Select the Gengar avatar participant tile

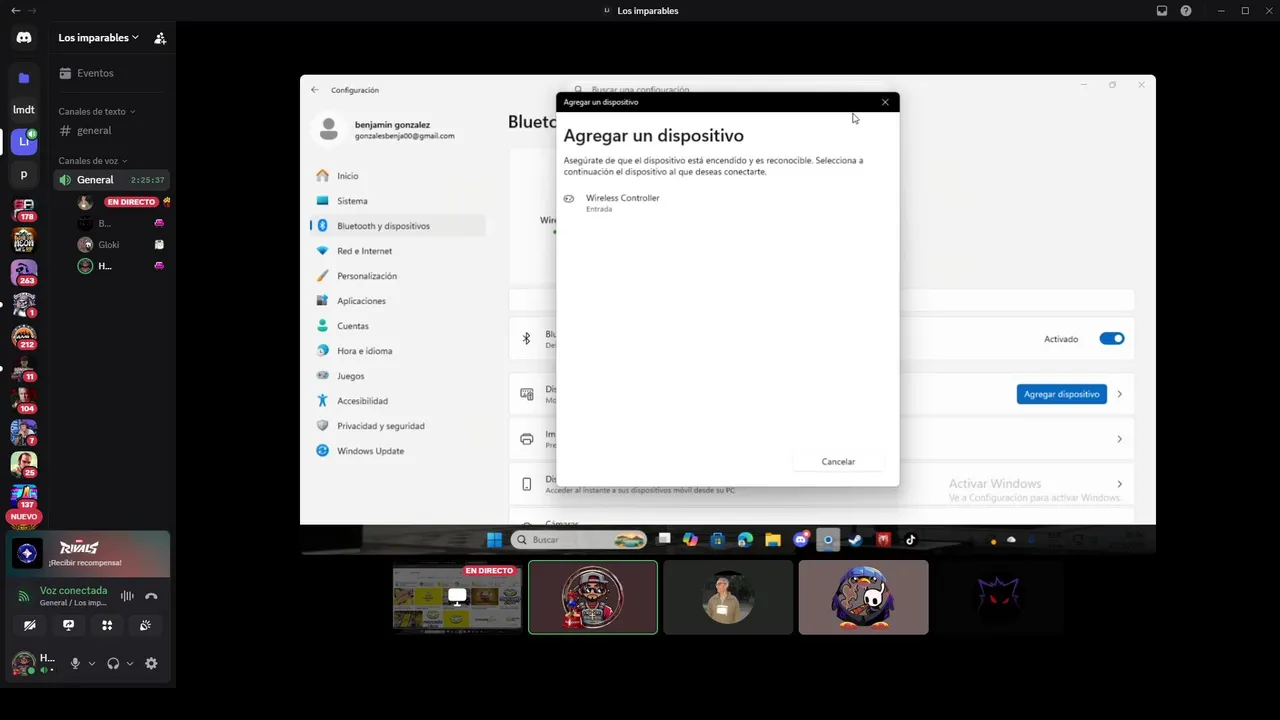click(x=998, y=597)
